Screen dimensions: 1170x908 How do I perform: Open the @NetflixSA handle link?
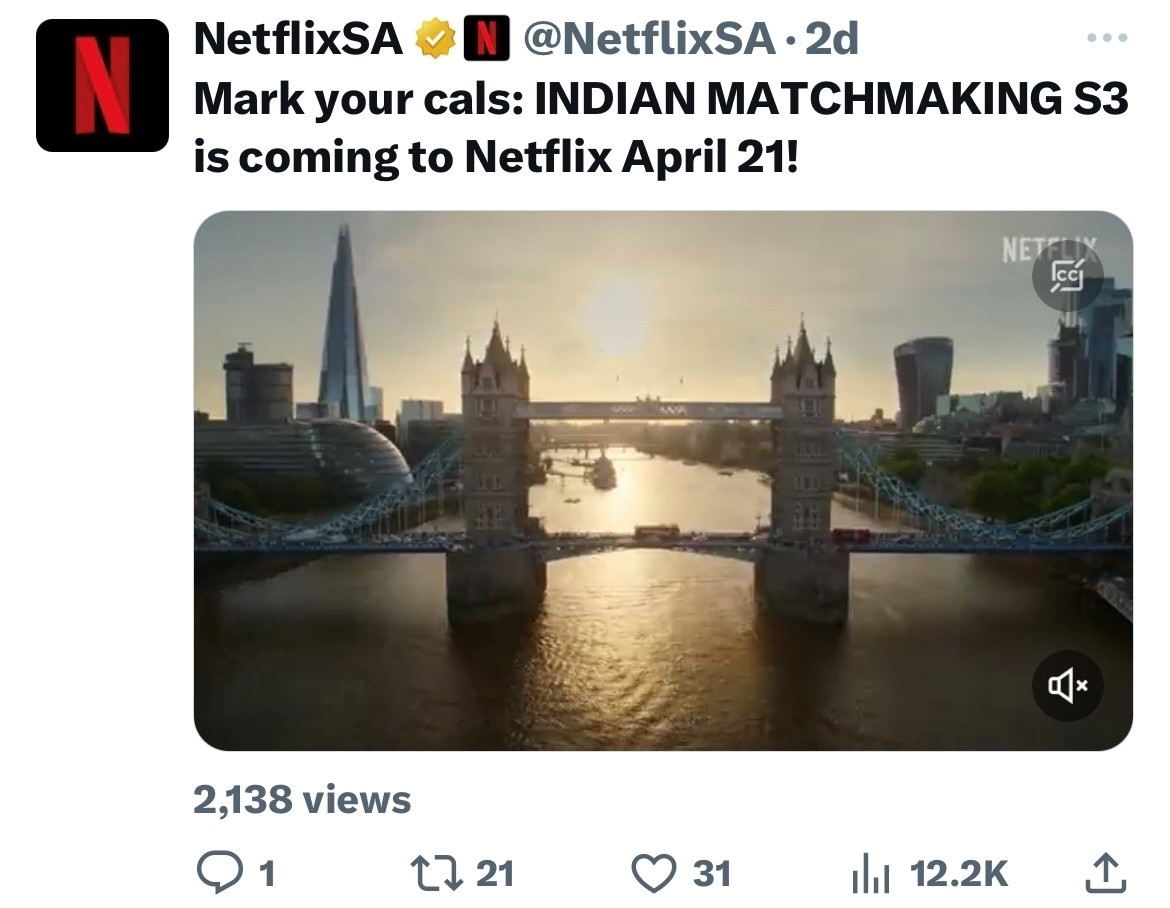coord(649,40)
